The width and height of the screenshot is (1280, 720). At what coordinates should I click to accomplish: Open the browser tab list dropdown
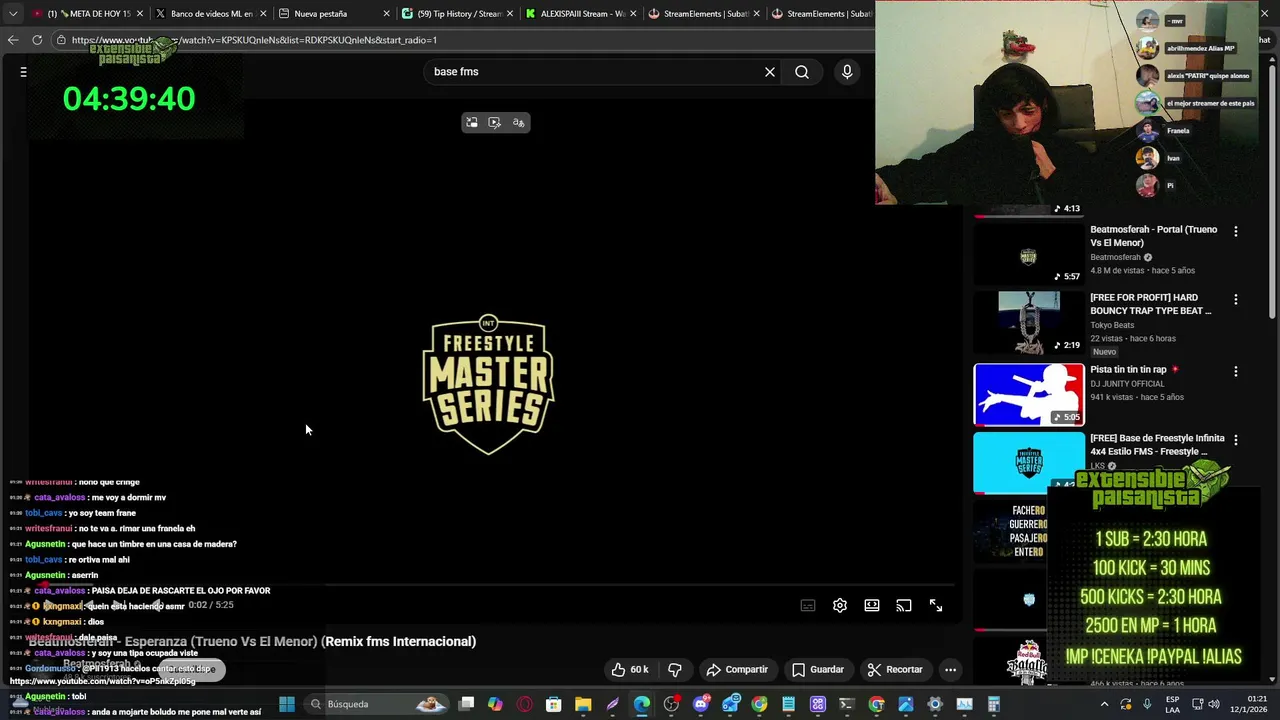(x=12, y=14)
